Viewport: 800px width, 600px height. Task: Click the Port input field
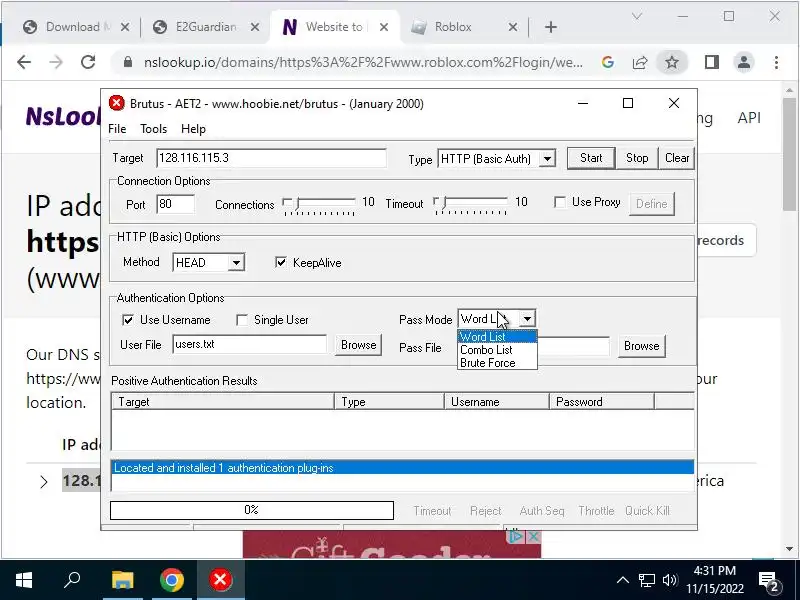176,205
